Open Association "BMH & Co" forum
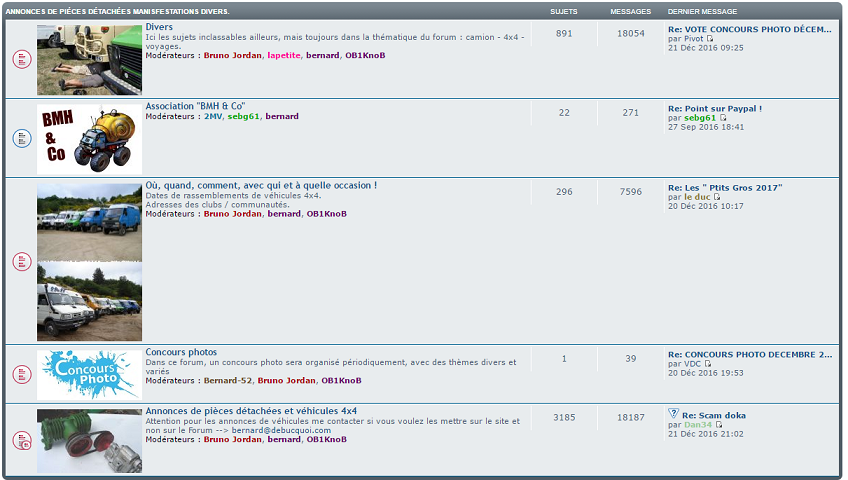The height and width of the screenshot is (480, 848). 195,106
